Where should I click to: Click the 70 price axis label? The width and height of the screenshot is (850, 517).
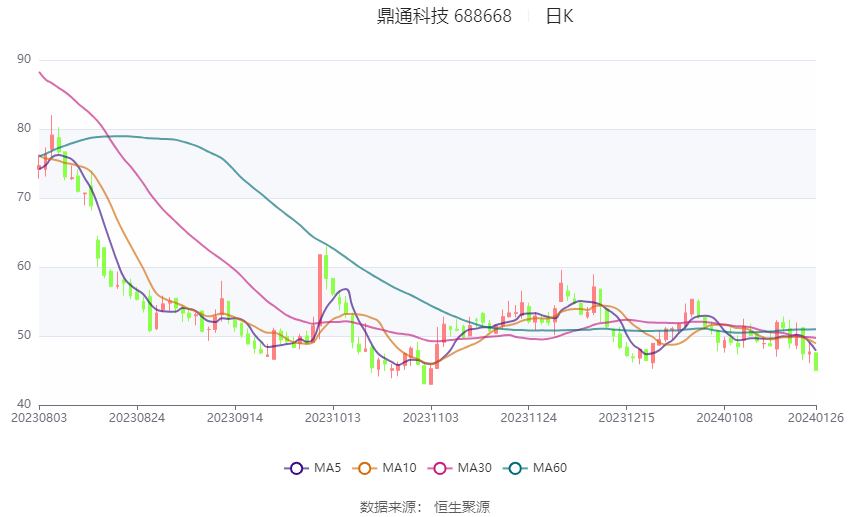pos(24,197)
